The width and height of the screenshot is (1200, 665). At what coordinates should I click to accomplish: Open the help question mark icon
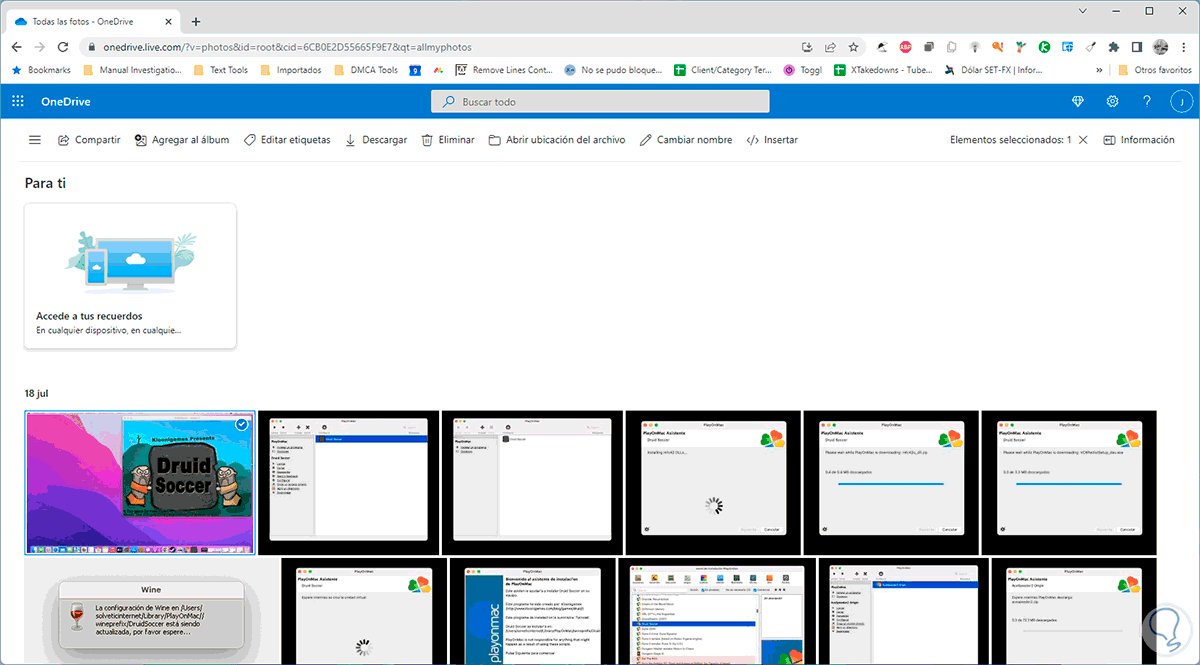(1147, 102)
